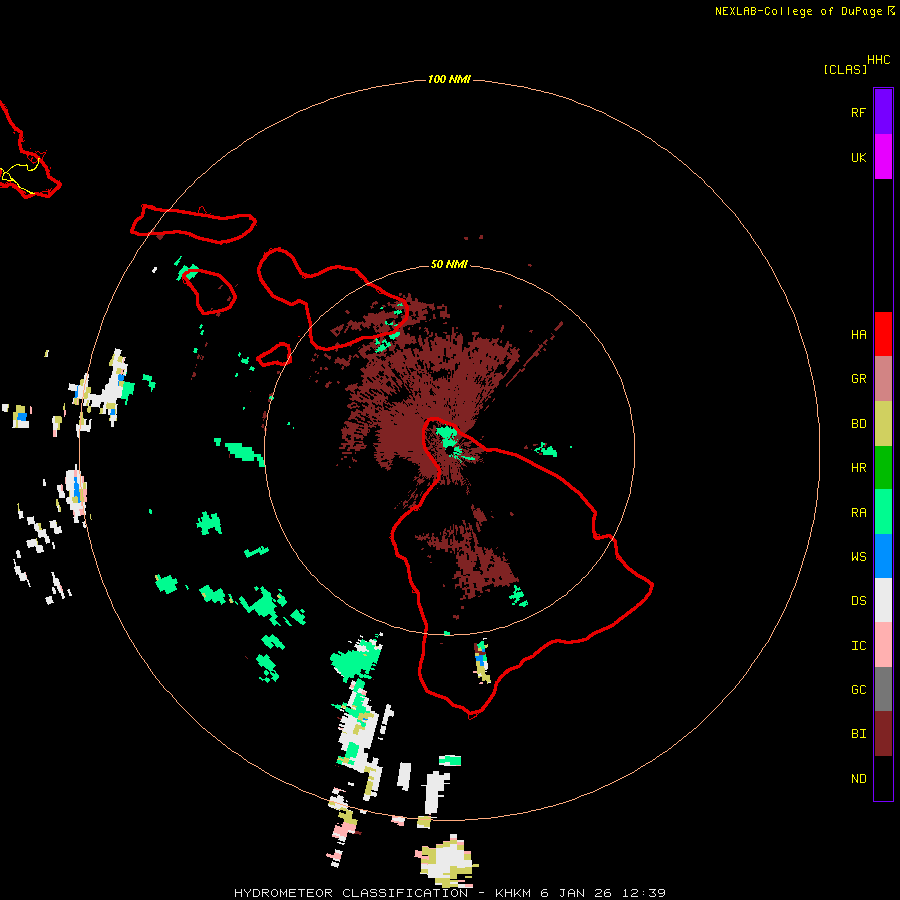900x900 pixels.
Task: Click the ND legend label
Action: pos(858,779)
